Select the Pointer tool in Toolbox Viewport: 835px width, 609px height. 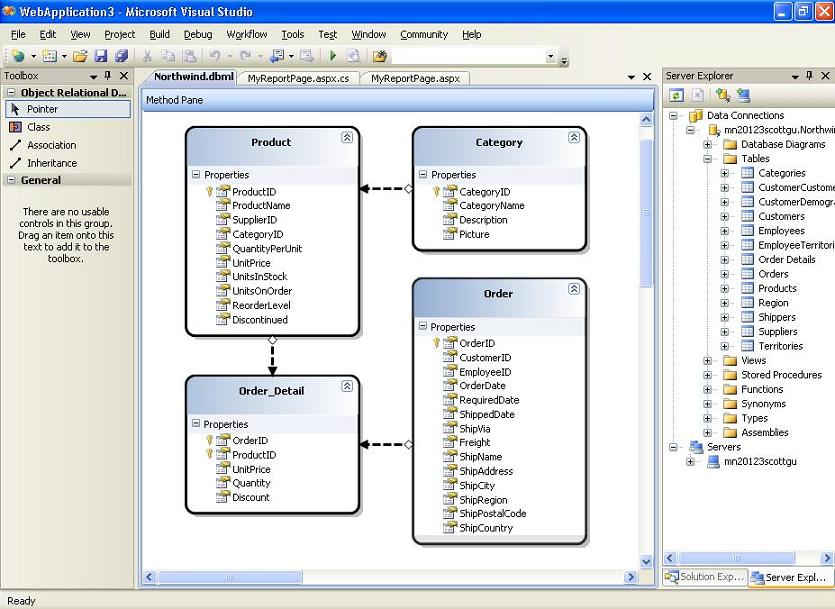tap(68, 109)
